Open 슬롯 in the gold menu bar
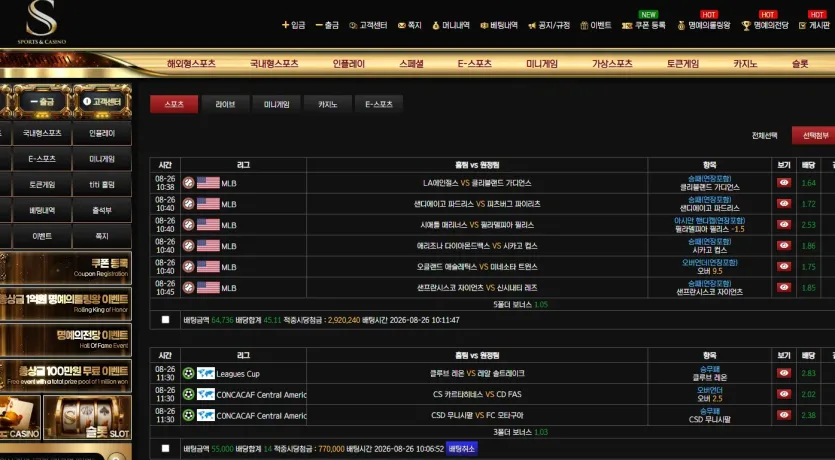Viewport: 835px width, 460px height. [x=800, y=64]
